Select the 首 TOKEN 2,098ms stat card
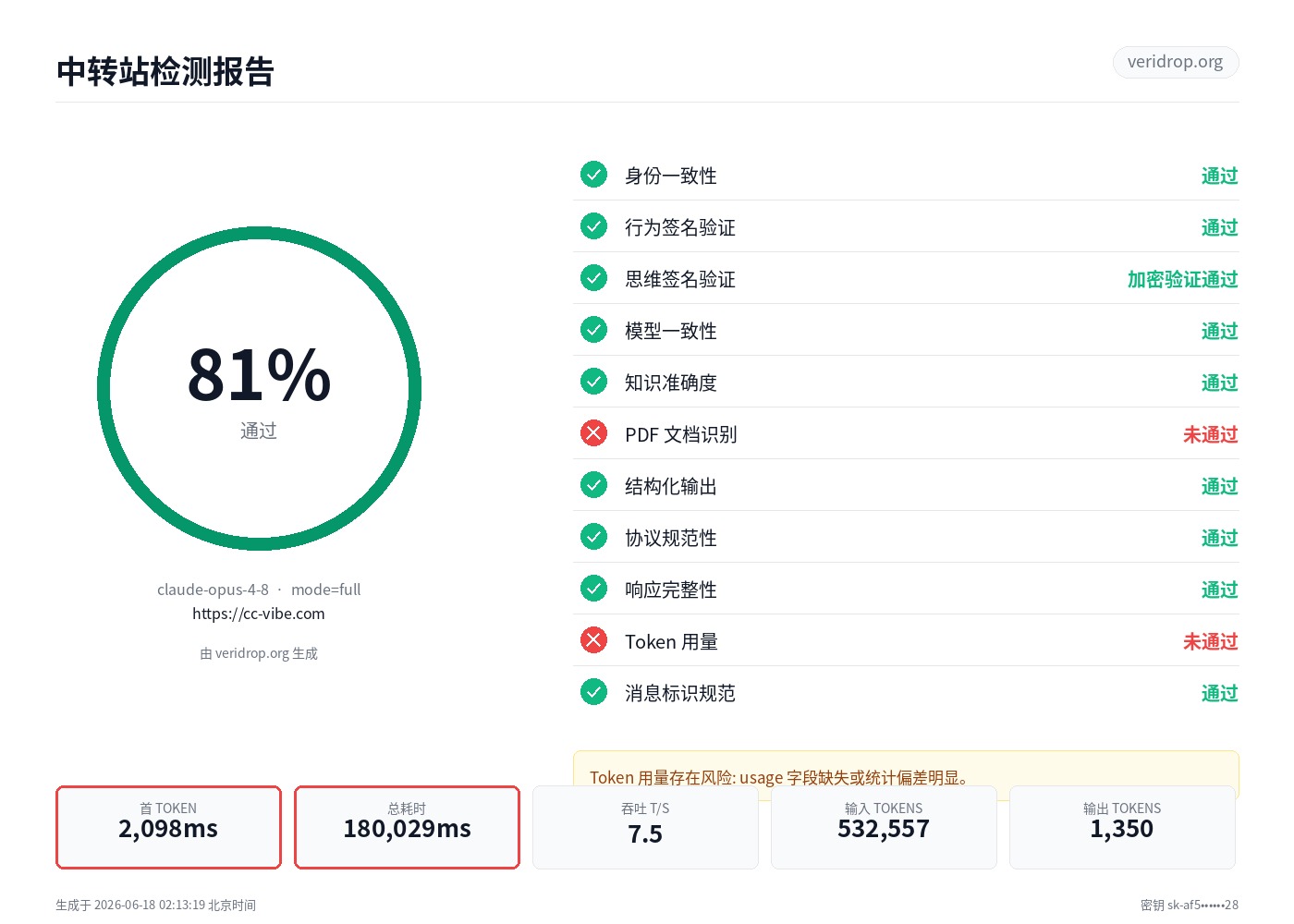The image size is (1294, 924). pos(168,827)
